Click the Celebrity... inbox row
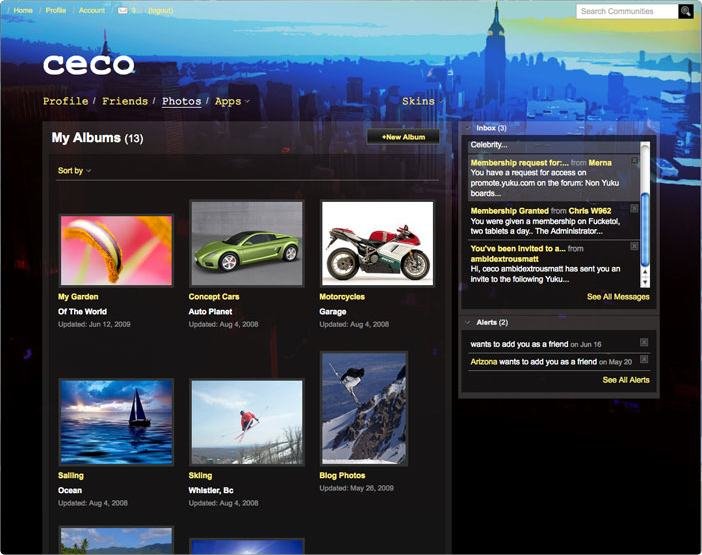This screenshot has height=555, width=702. [x=554, y=145]
